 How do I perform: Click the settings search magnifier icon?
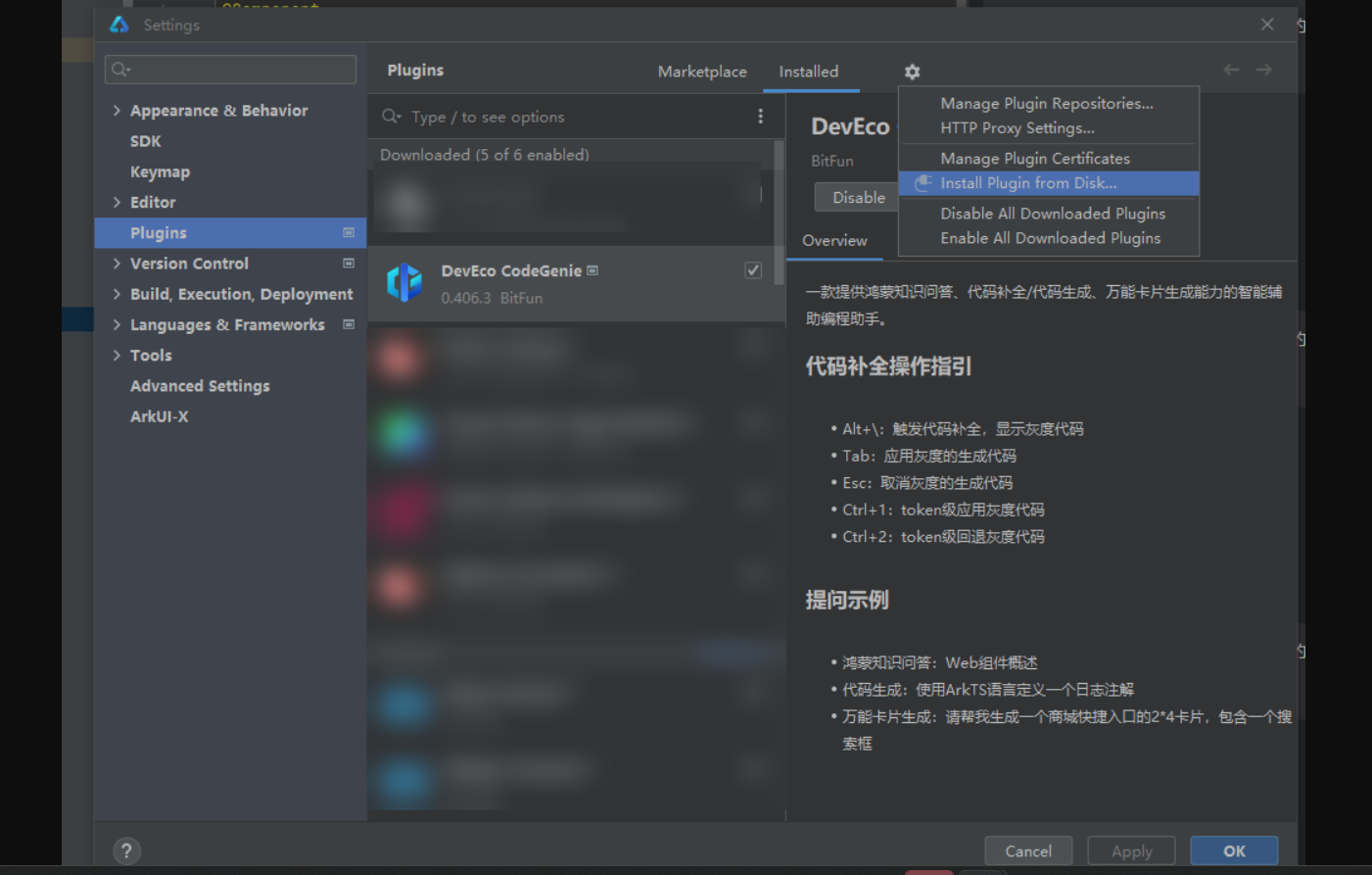point(121,70)
